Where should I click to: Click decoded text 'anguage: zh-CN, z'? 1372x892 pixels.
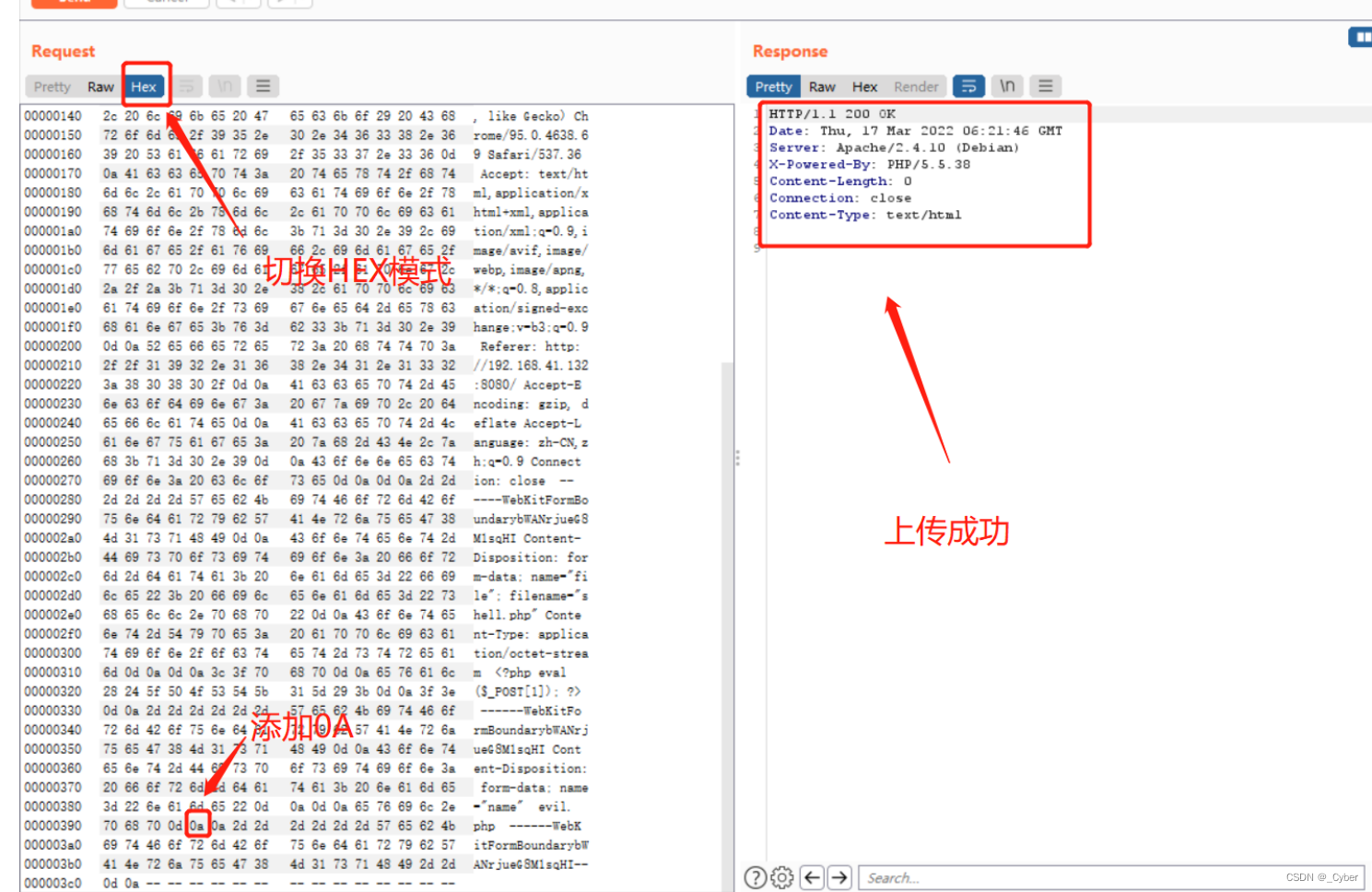[x=531, y=442]
